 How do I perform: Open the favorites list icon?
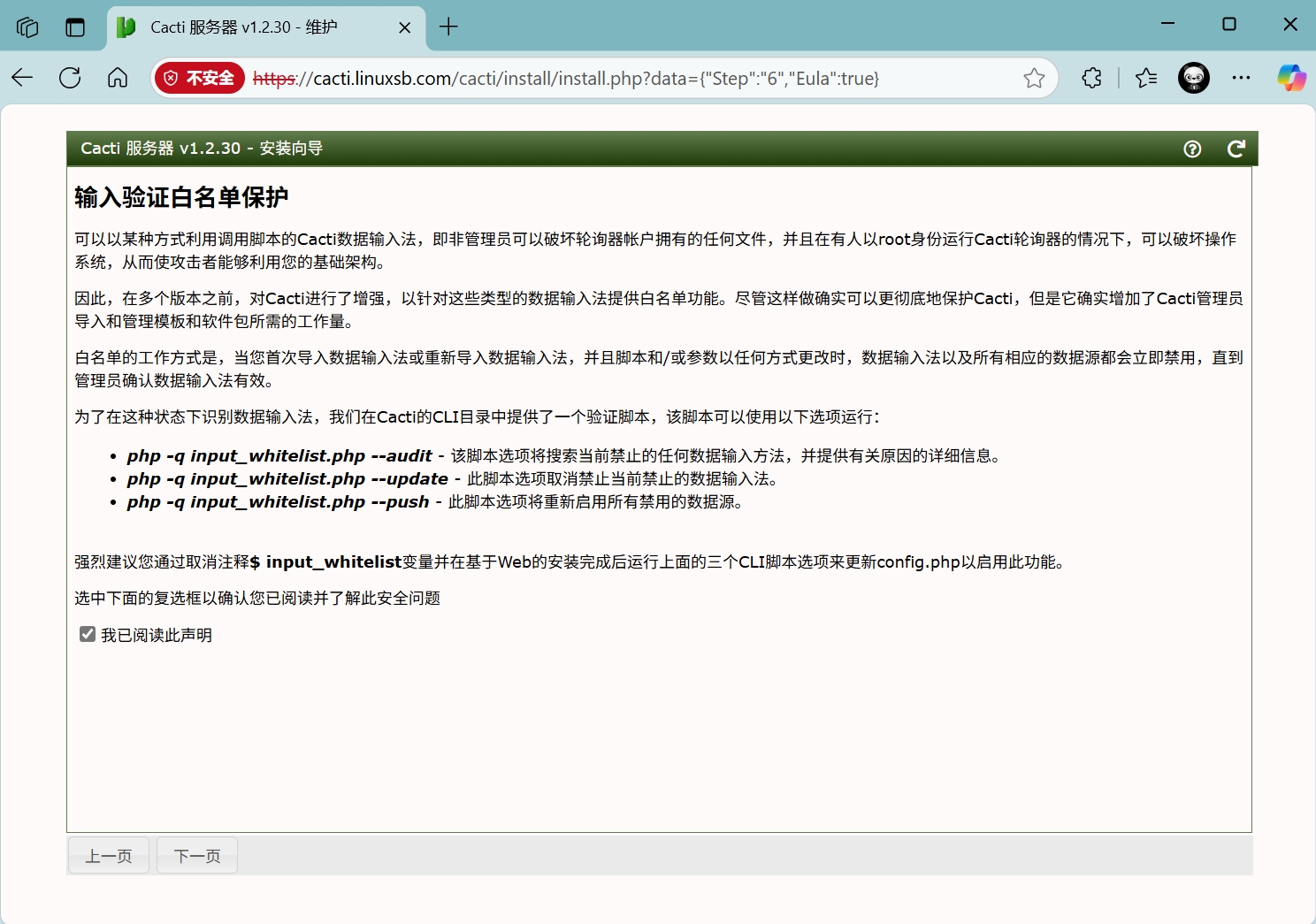pyautogui.click(x=1146, y=78)
